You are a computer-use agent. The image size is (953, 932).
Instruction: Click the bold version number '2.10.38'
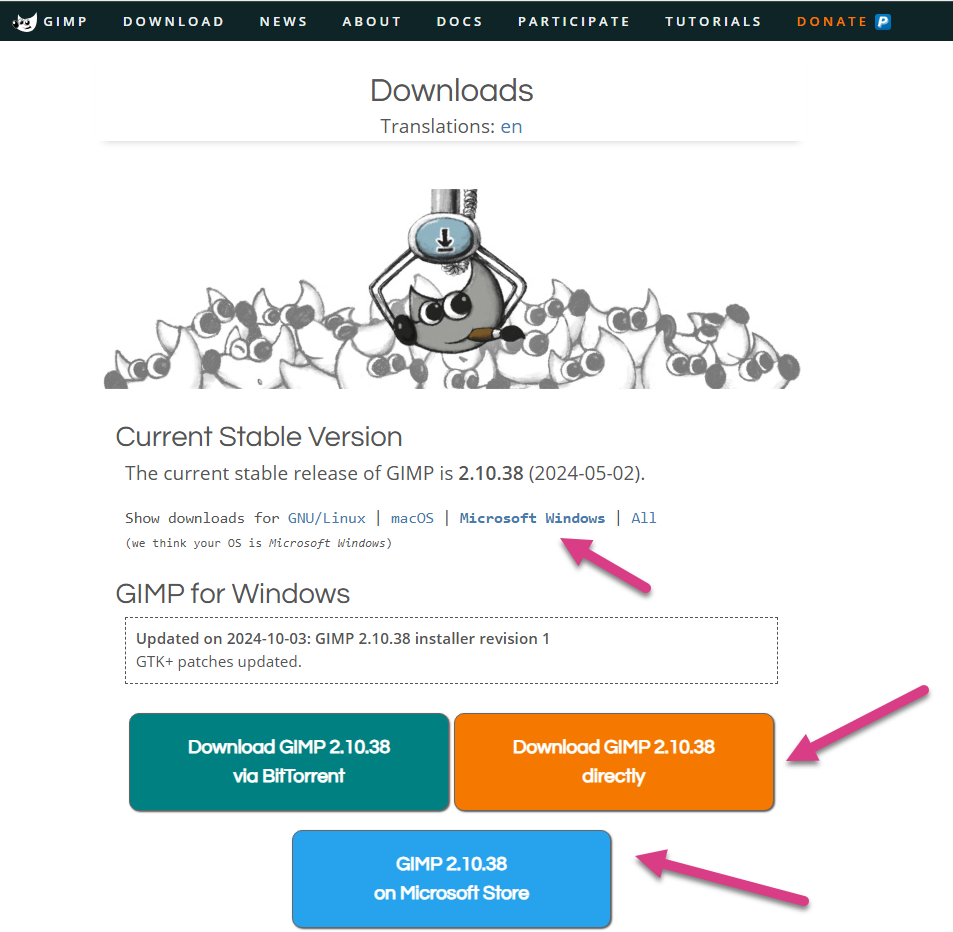click(490, 473)
